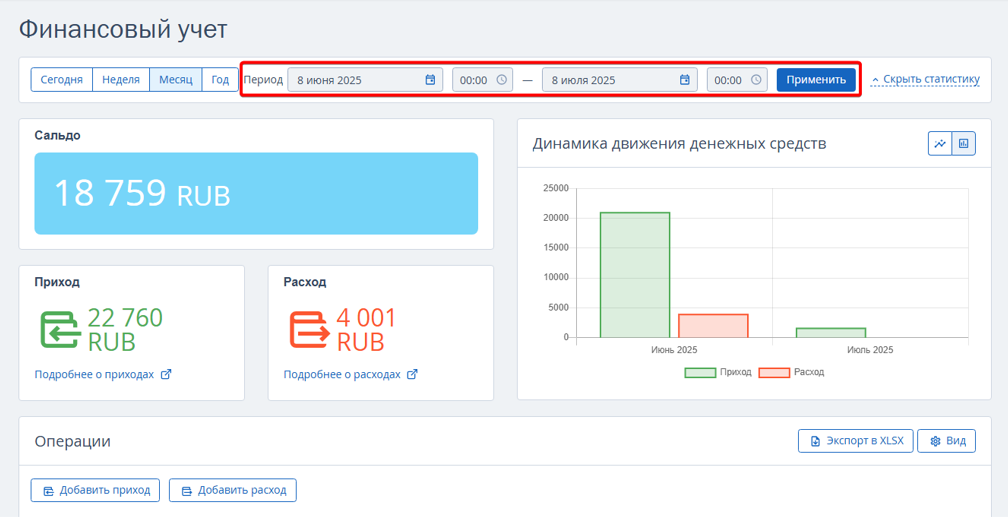Click calendar icon in end date field
This screenshot has height=517, width=1008.
[x=685, y=80]
